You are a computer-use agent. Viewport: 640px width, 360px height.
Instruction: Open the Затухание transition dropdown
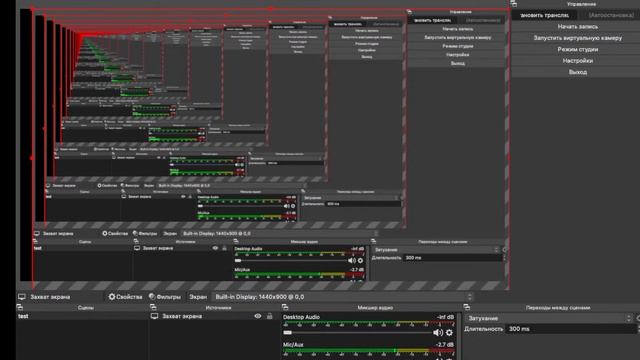[548, 318]
